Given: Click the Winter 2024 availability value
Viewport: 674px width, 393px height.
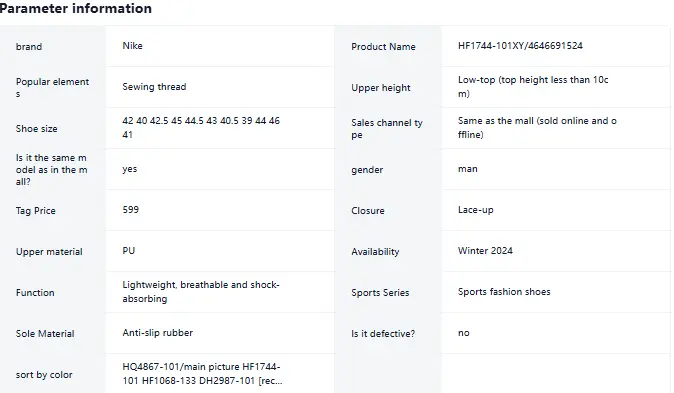Looking at the screenshot, I should coord(485,251).
